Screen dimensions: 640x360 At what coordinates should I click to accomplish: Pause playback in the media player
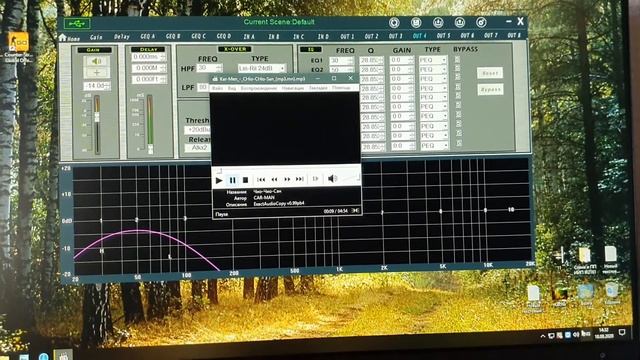point(232,180)
